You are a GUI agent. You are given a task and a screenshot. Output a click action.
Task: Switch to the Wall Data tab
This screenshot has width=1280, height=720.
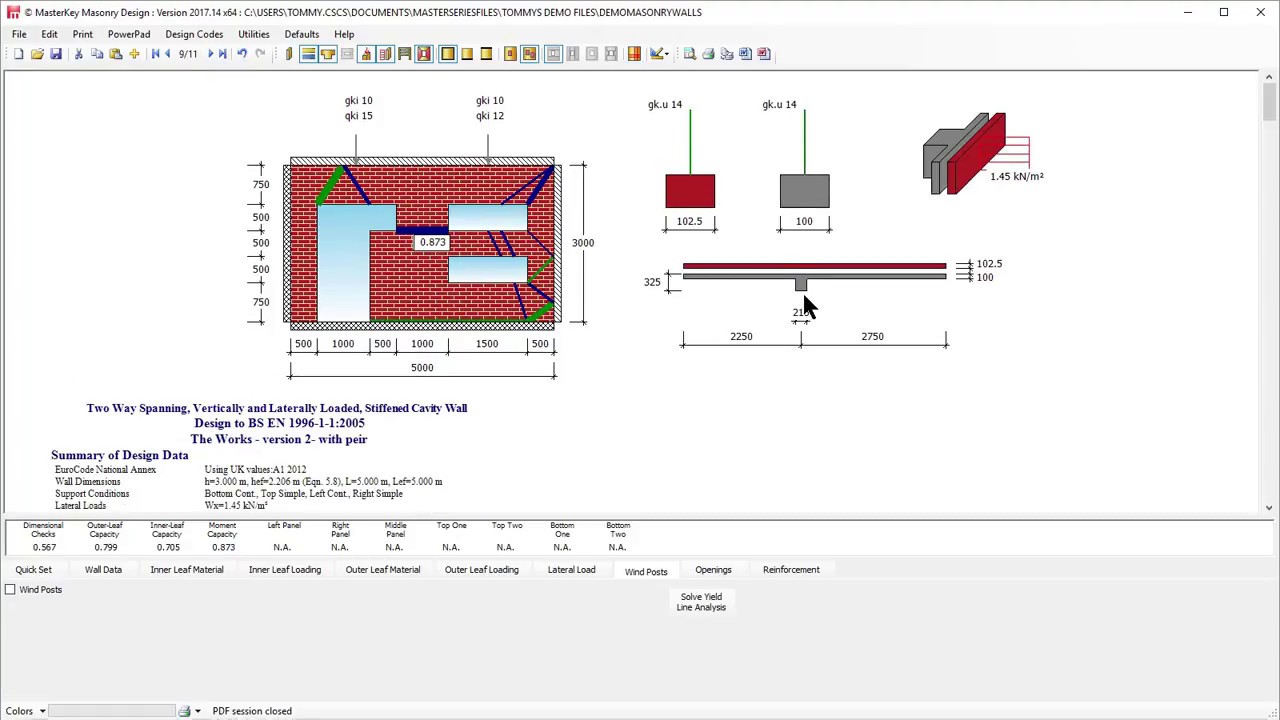click(x=103, y=570)
